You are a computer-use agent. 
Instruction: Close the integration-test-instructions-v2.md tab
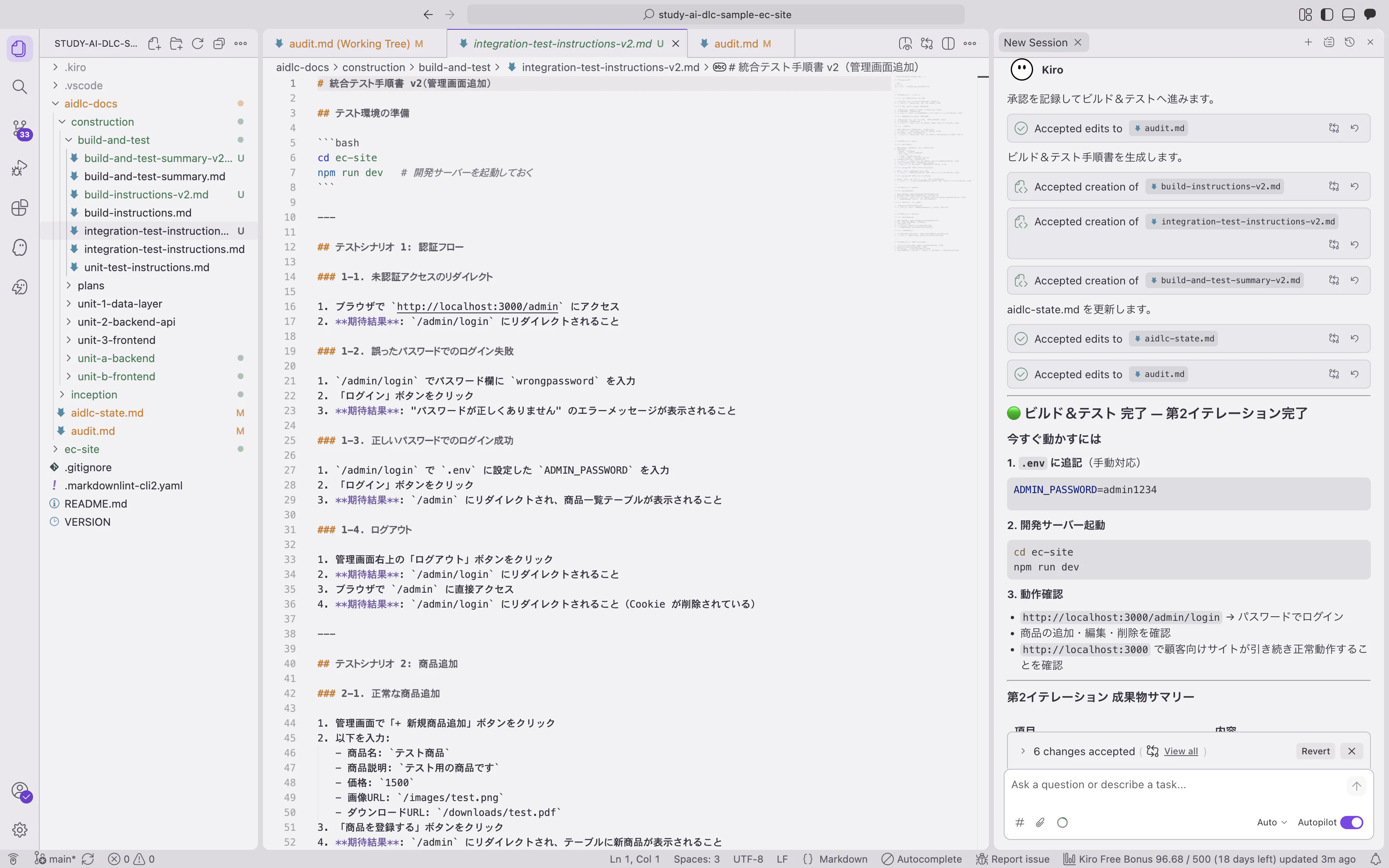point(675,44)
